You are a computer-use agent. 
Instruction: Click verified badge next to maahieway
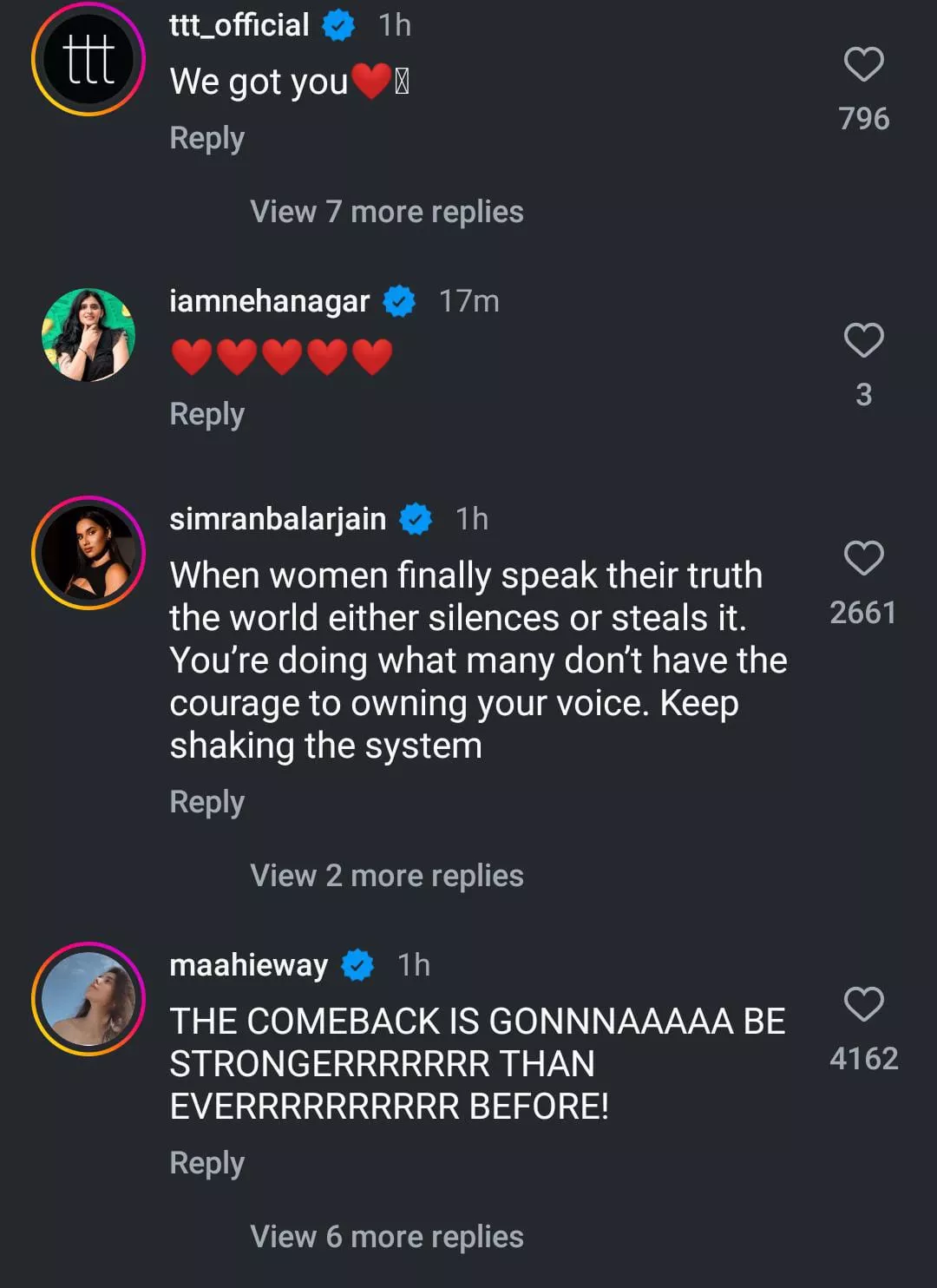[357, 965]
